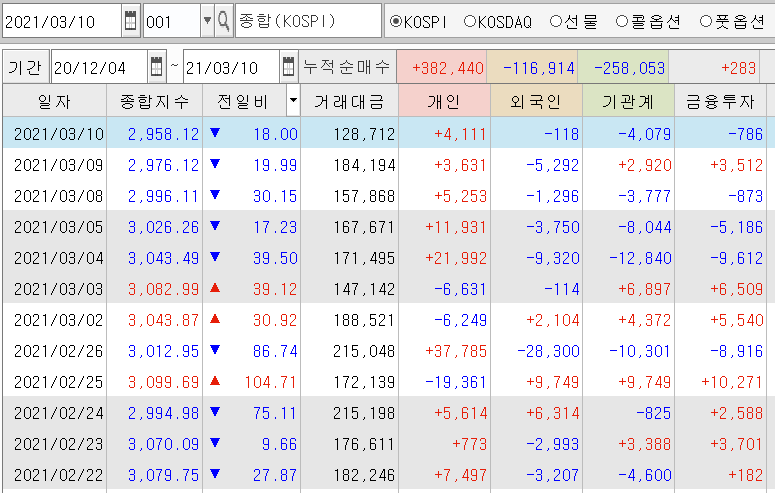Select the row dated 2021/03/10
The image size is (775, 493).
click(x=388, y=133)
